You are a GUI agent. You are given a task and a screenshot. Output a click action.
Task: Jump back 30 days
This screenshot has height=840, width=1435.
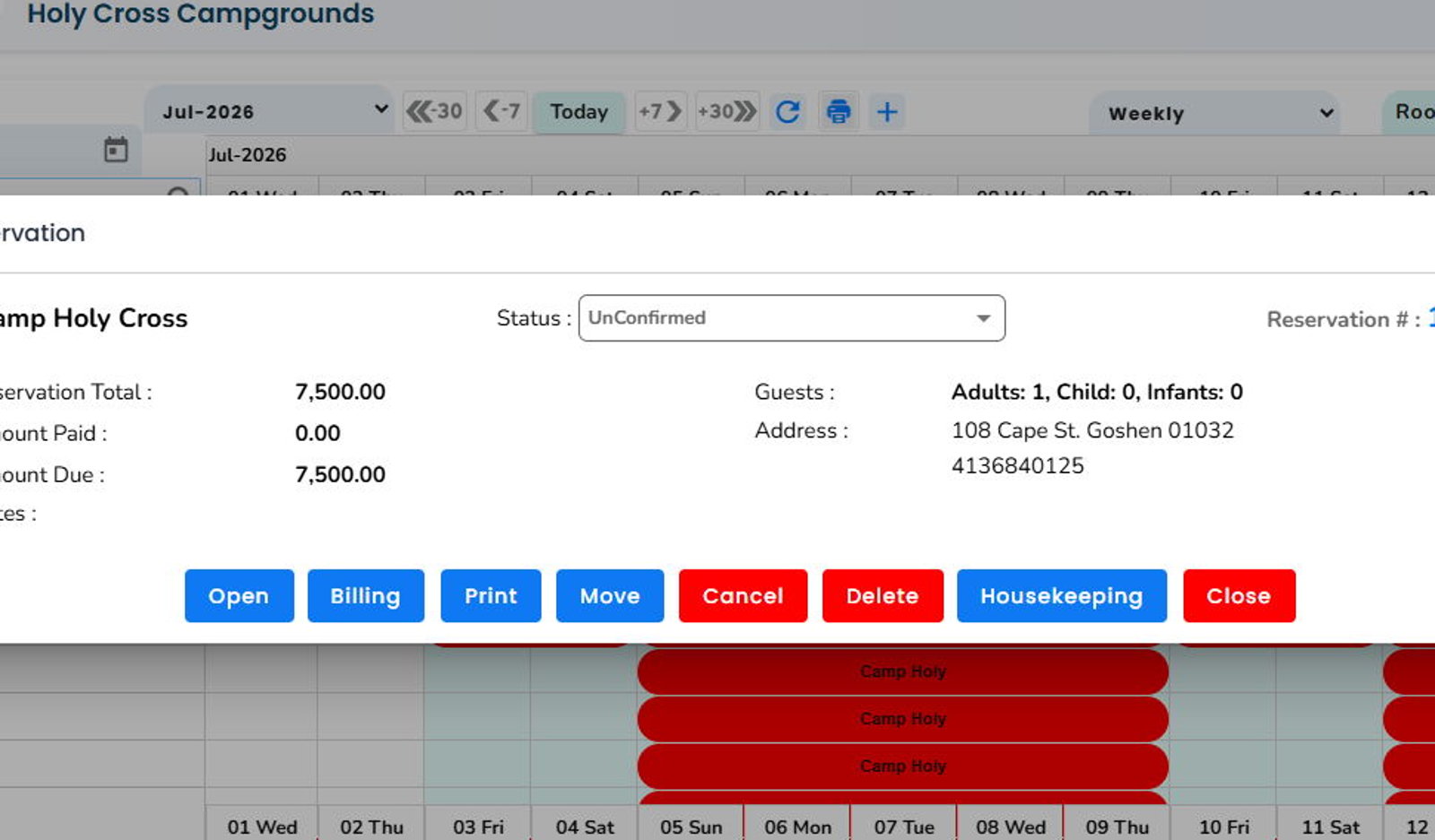pos(435,111)
